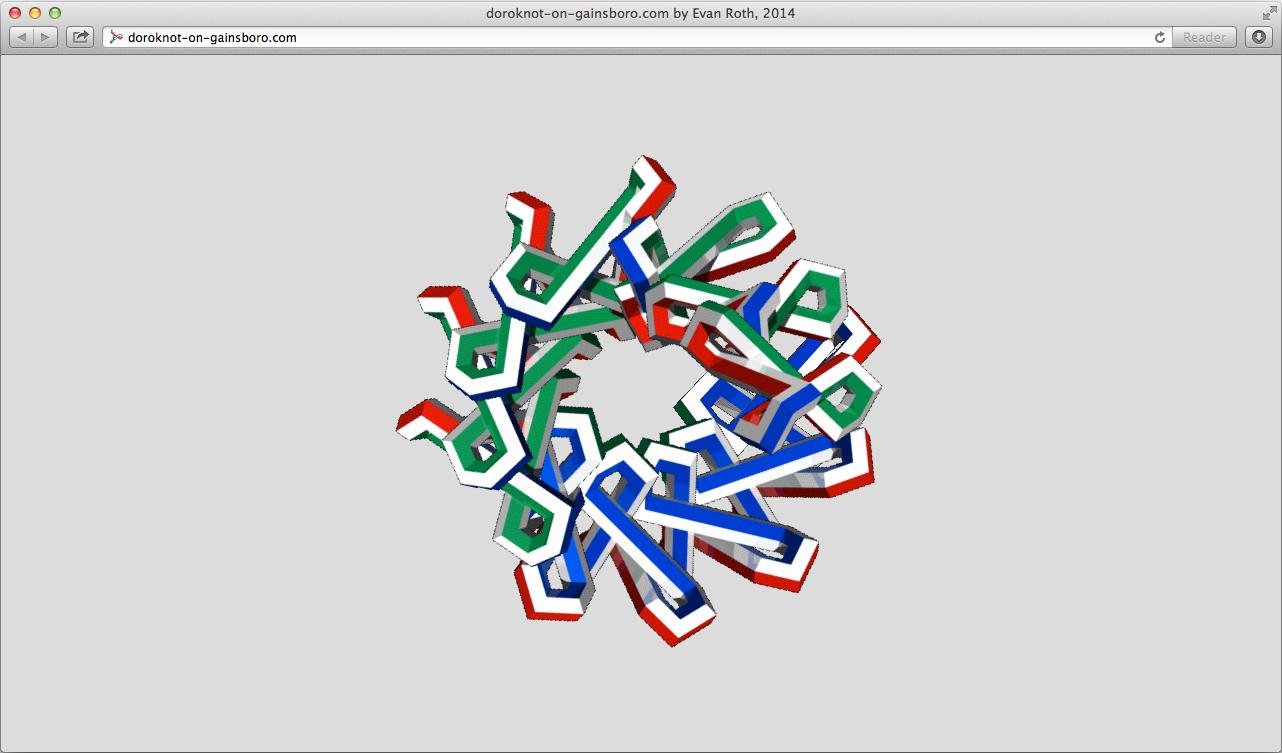Enter full screen with the corner arrows
The width and height of the screenshot is (1282, 753).
1269,13
